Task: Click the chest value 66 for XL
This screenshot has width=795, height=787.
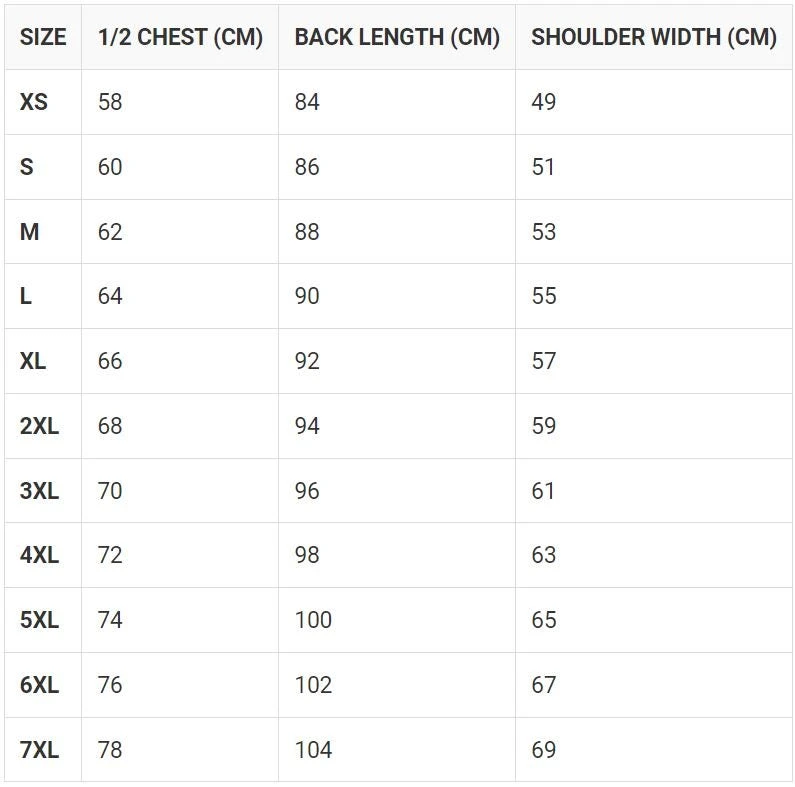Action: pyautogui.click(x=110, y=361)
